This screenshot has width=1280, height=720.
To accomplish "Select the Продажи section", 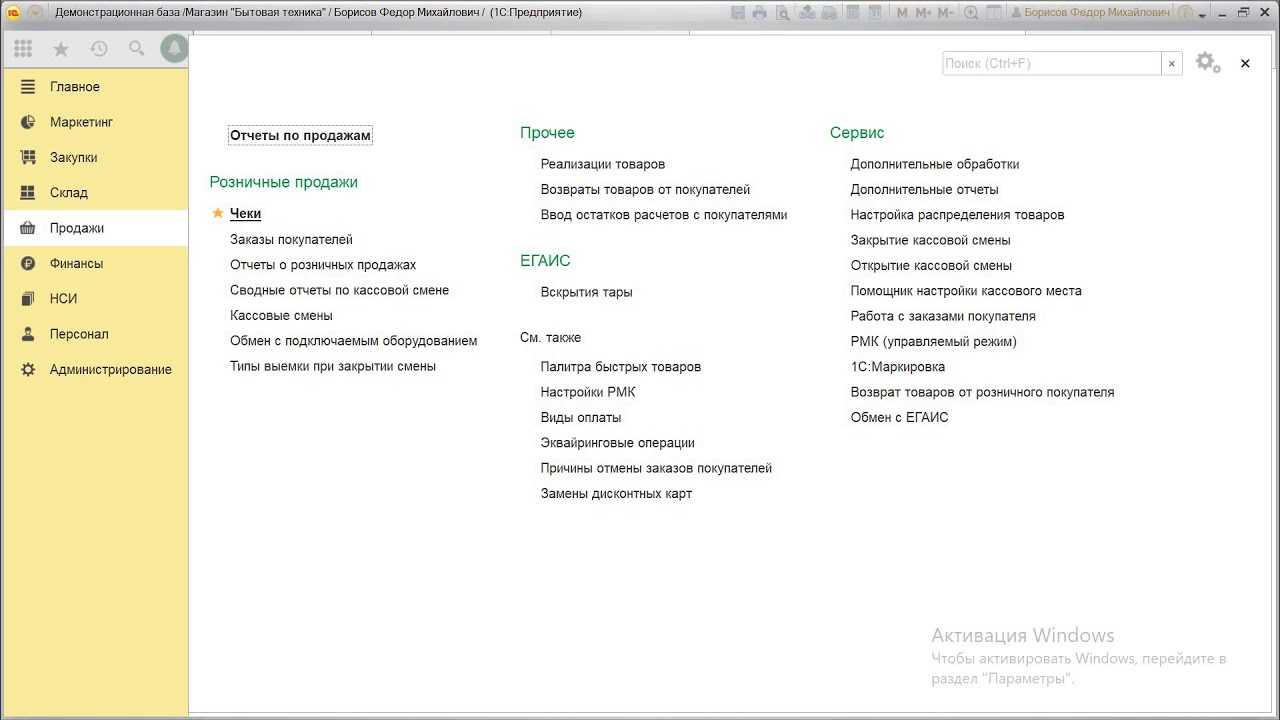I will click(95, 228).
